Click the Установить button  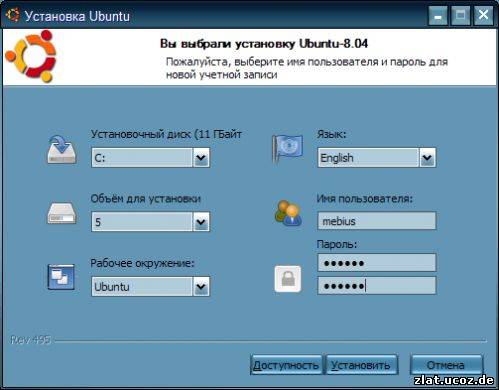[x=362, y=365]
